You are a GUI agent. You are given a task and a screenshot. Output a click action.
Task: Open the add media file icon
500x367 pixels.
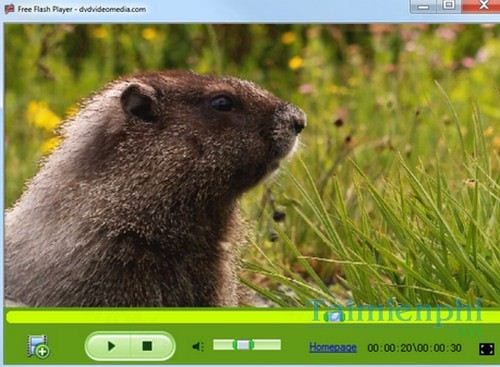[x=38, y=347]
